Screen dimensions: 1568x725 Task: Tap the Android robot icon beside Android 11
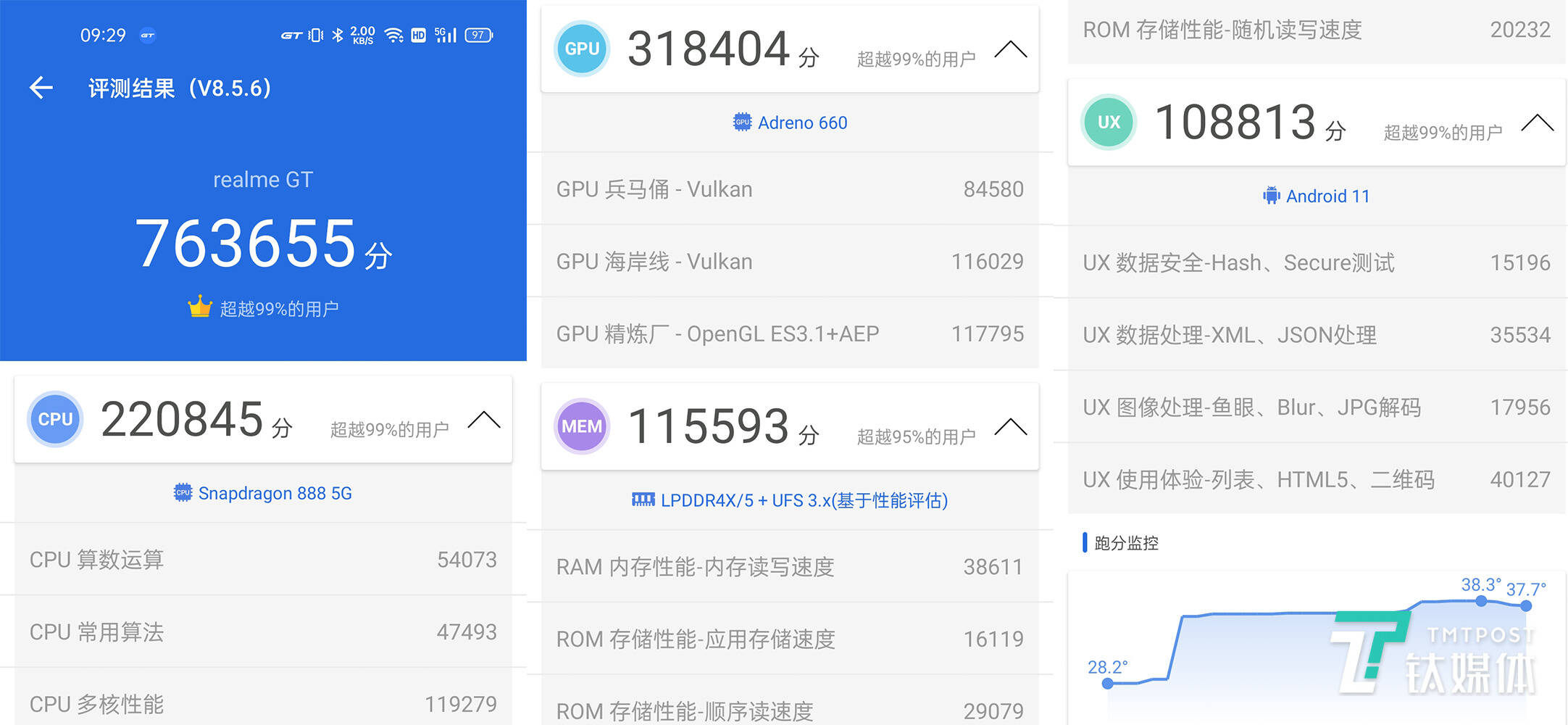pos(1272,196)
